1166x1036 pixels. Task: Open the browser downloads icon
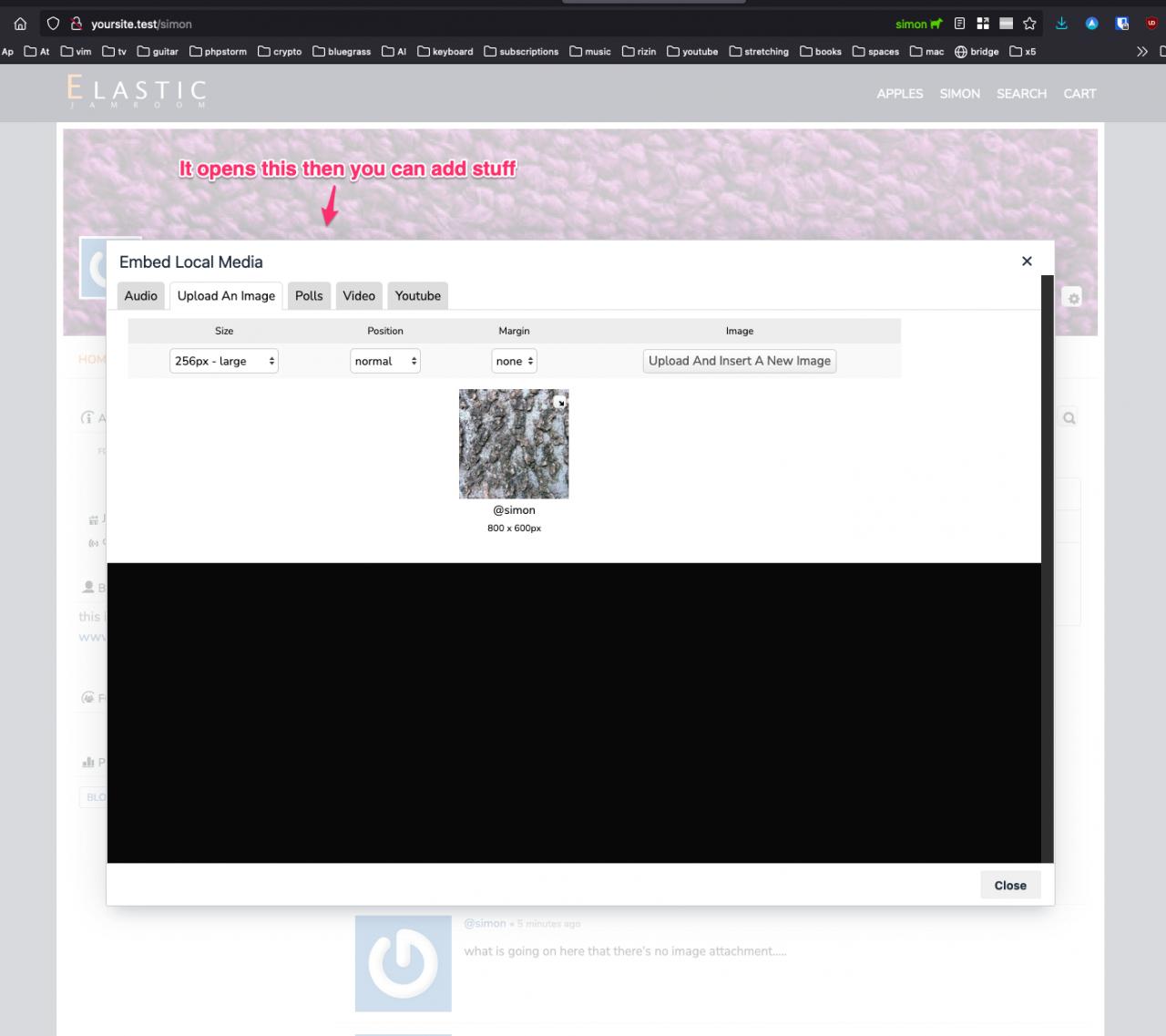(x=1061, y=25)
